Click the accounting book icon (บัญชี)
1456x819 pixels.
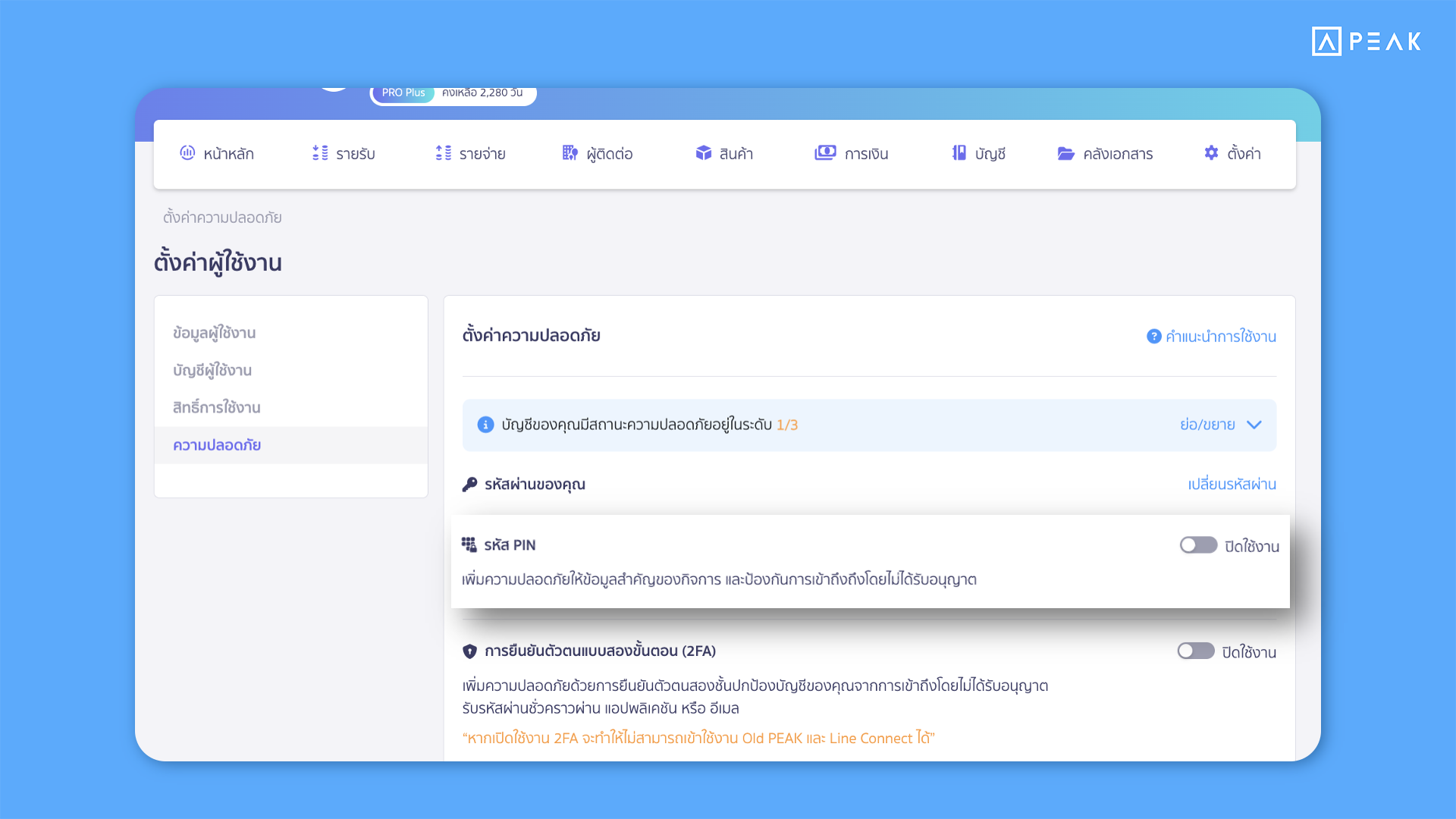coord(959,153)
